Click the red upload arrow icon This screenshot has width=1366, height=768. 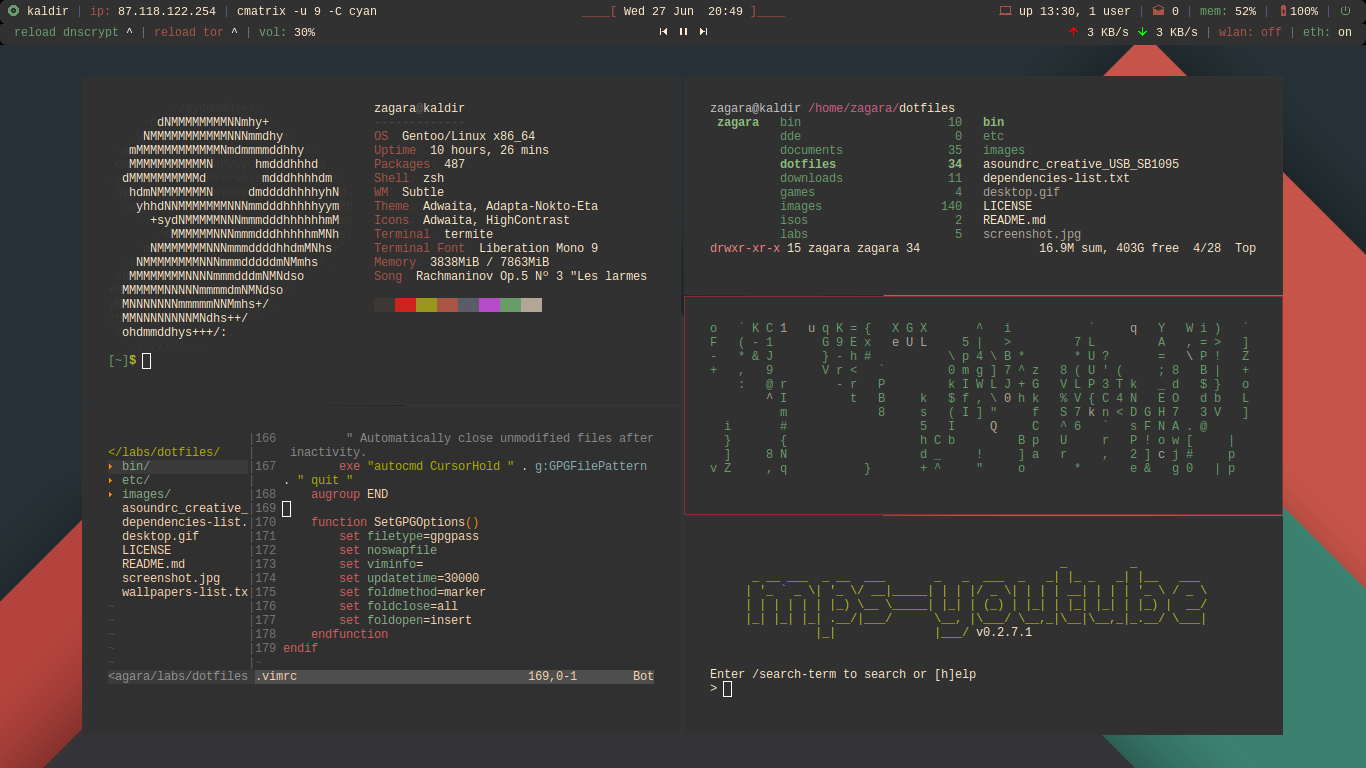[1073, 32]
